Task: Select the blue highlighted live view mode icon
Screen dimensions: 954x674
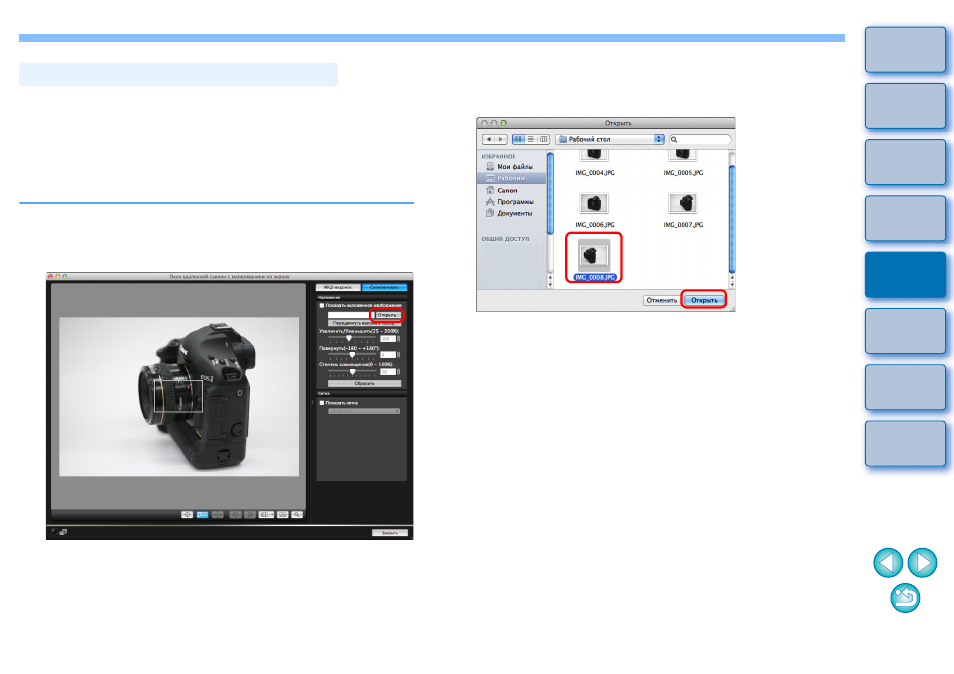Action: [202, 515]
